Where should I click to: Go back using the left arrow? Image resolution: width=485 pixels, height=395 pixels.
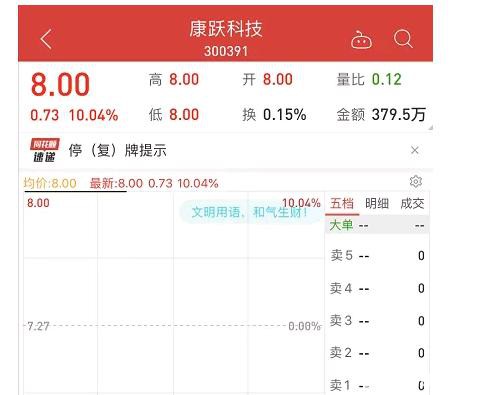(x=46, y=39)
